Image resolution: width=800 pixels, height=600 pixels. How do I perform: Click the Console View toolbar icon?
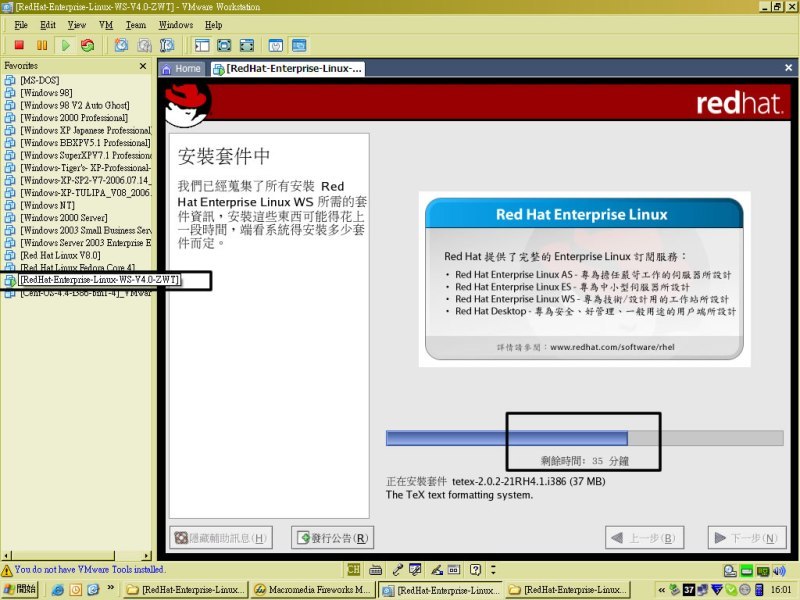[x=299, y=45]
